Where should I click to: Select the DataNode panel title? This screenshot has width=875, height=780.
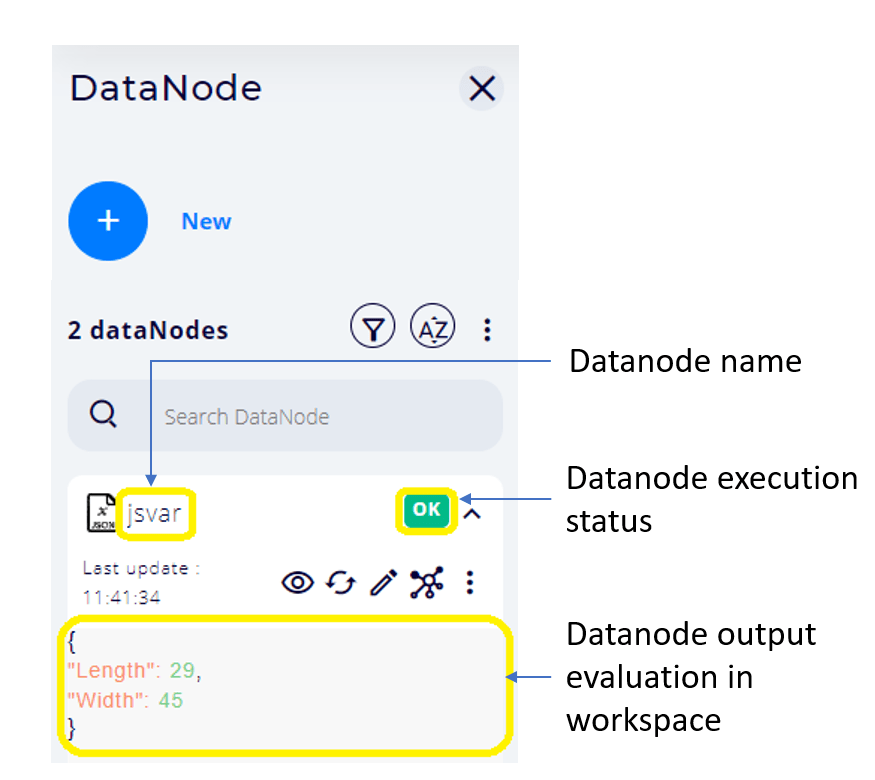pyautogui.click(x=165, y=88)
